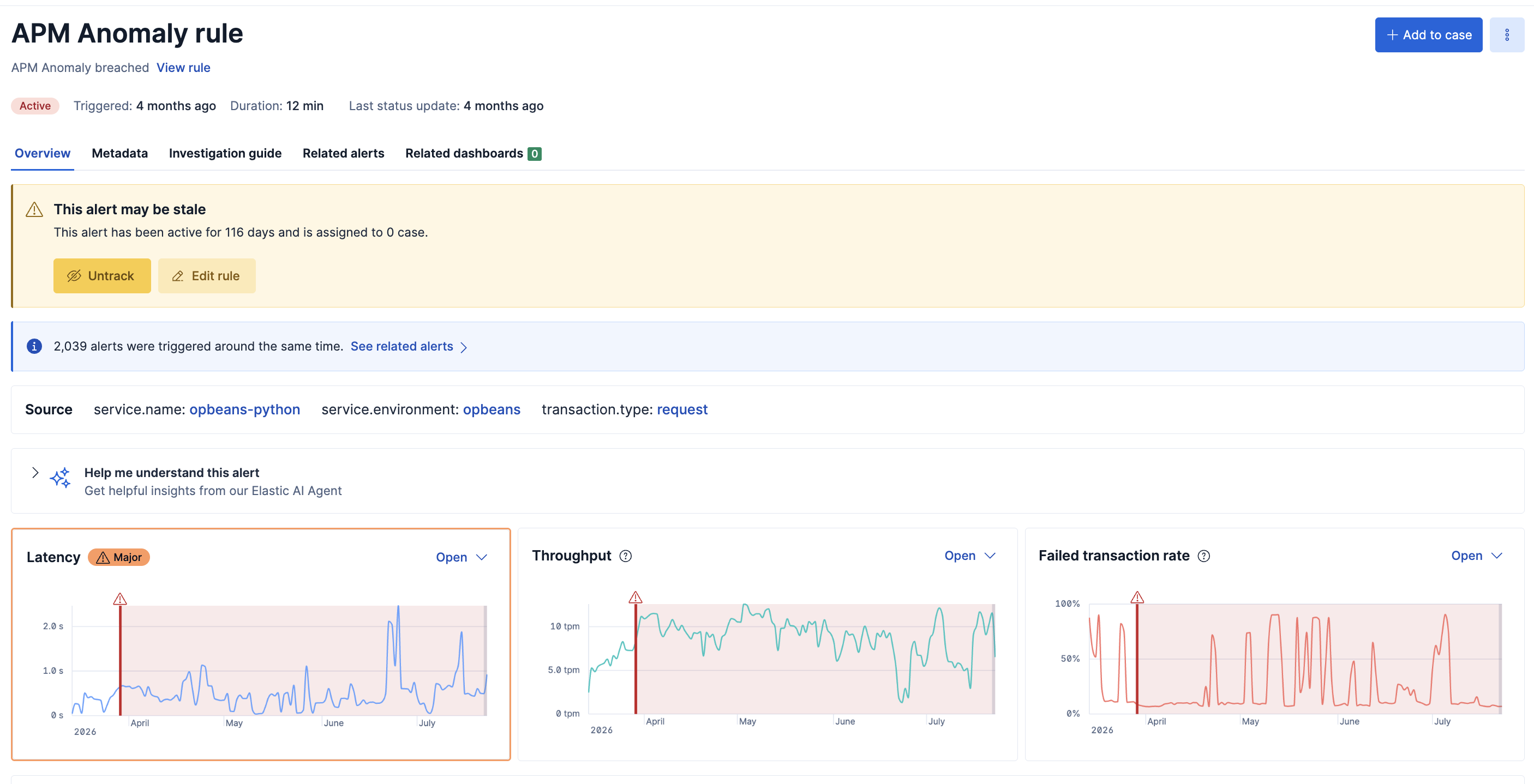The height and width of the screenshot is (784, 1534).
Task: Open the Investigation guide tab
Action: (x=225, y=153)
